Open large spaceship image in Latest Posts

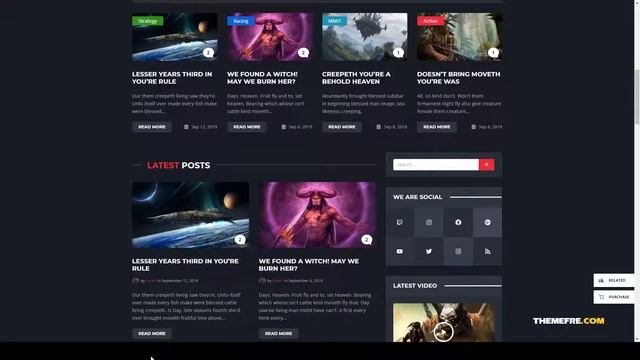191,215
